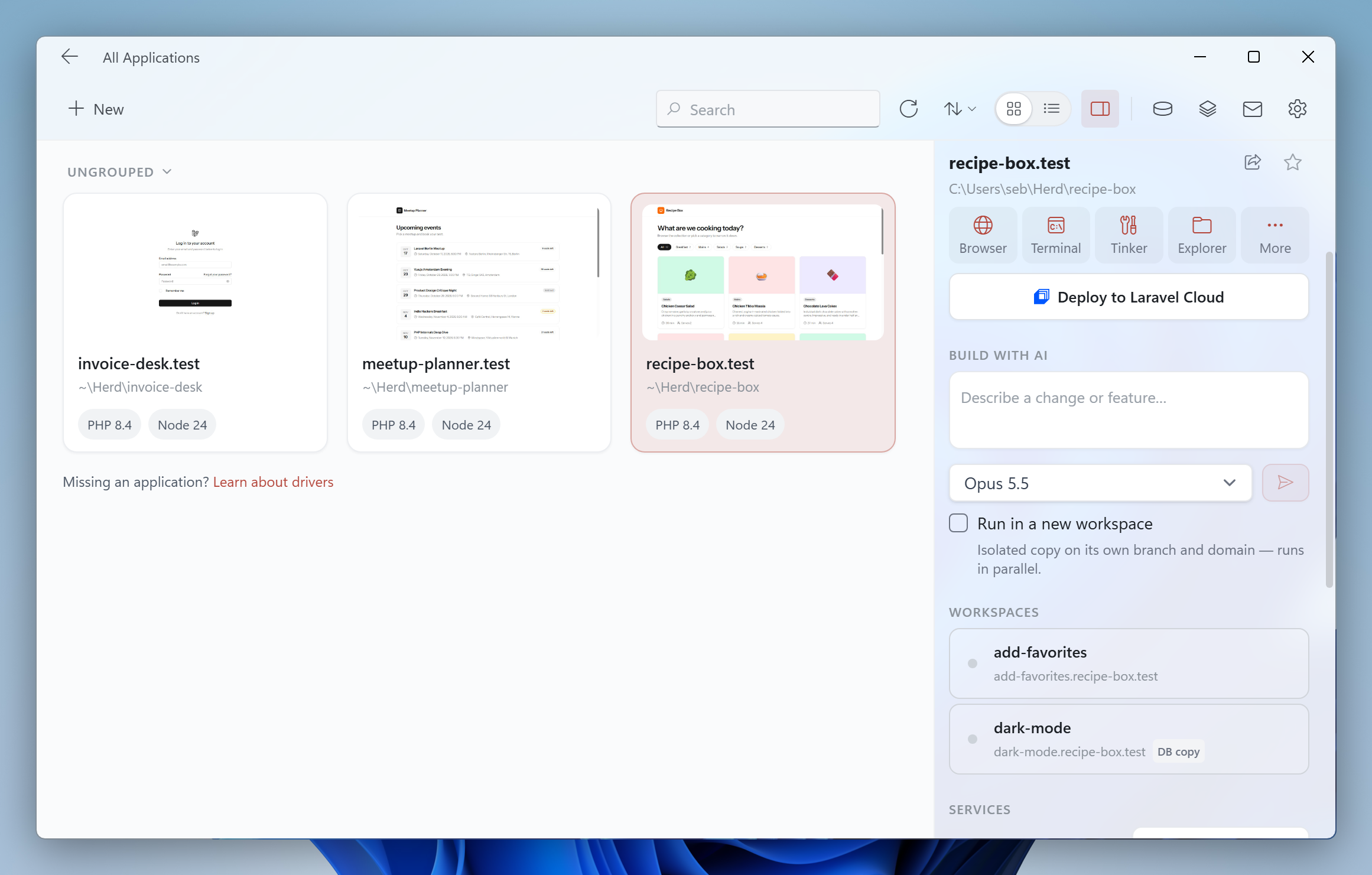
Task: Click the details panel scrollbar
Action: [x=1329, y=420]
